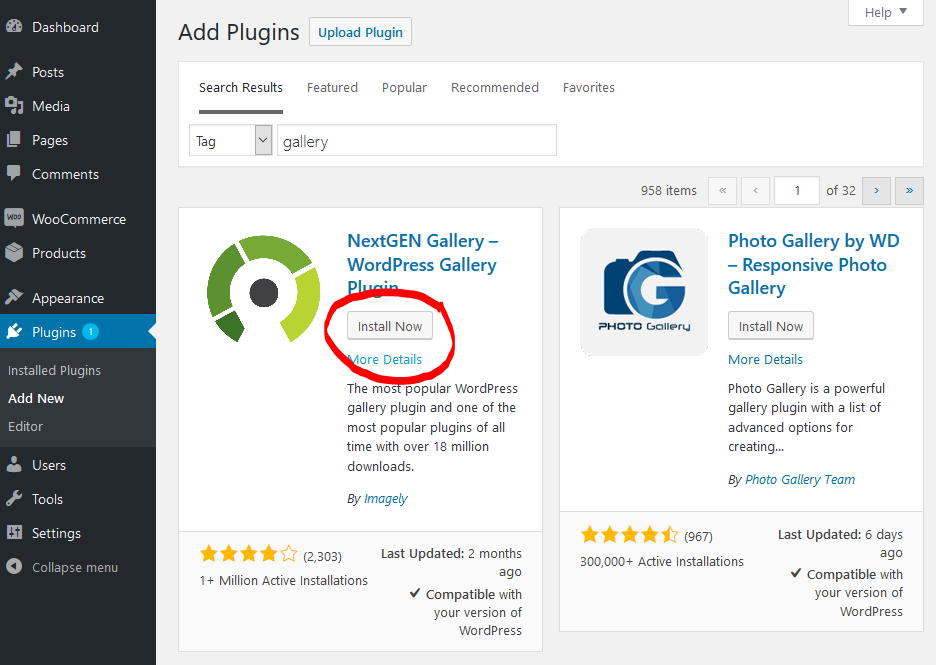Click the 'Add Plugins' page heading
This screenshot has height=665, width=936.
[x=239, y=32]
